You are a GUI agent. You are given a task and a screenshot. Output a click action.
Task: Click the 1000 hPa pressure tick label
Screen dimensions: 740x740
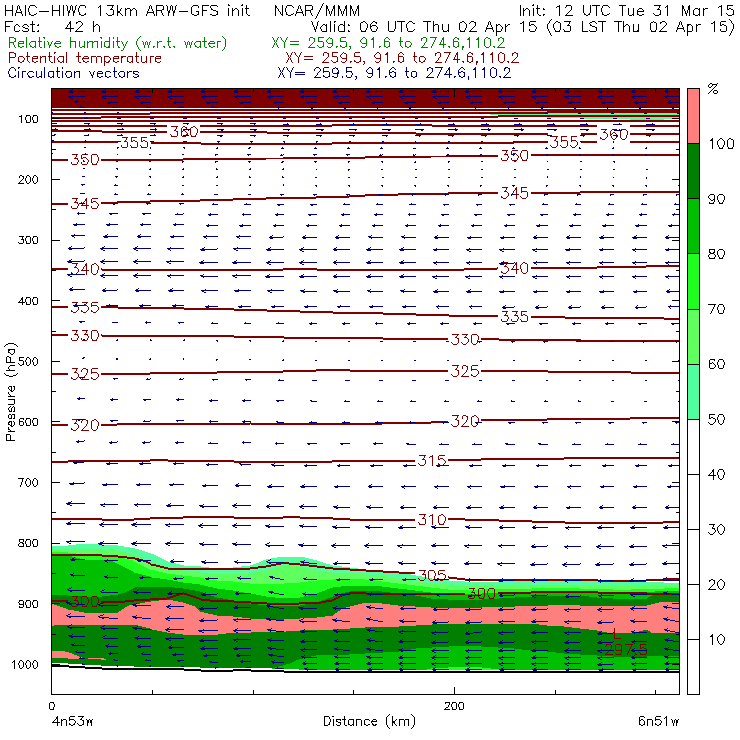pos(25,664)
